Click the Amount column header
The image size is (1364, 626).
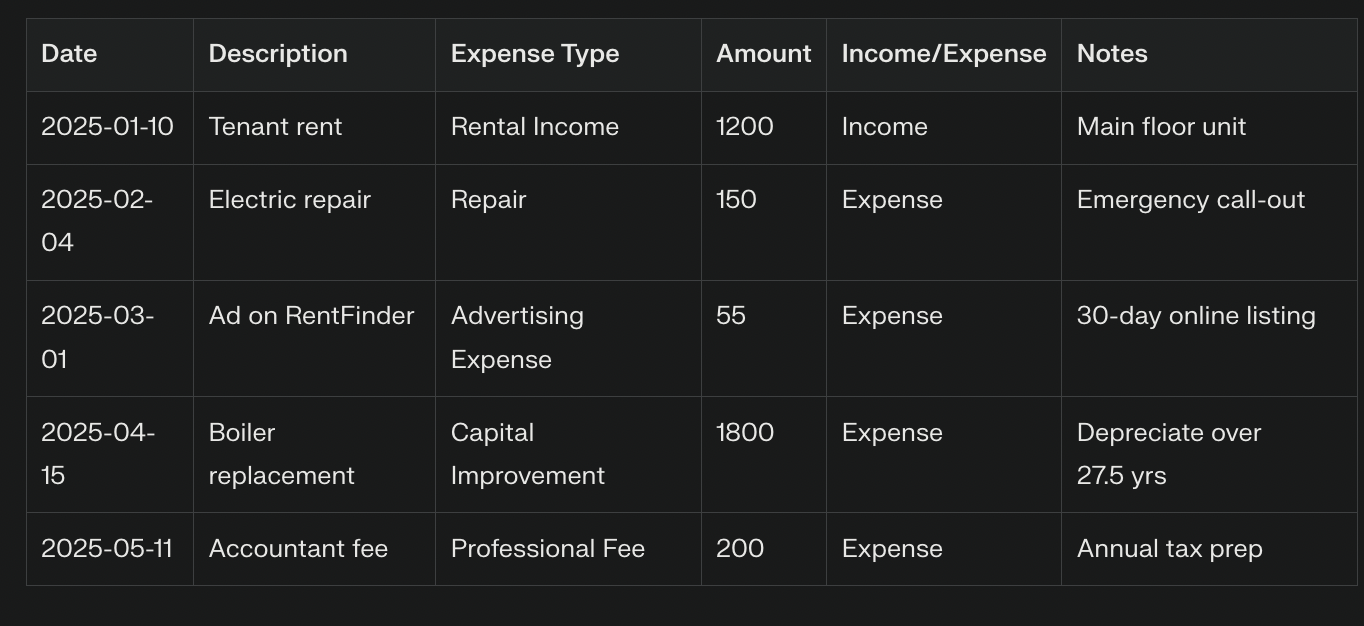pyautogui.click(x=764, y=55)
